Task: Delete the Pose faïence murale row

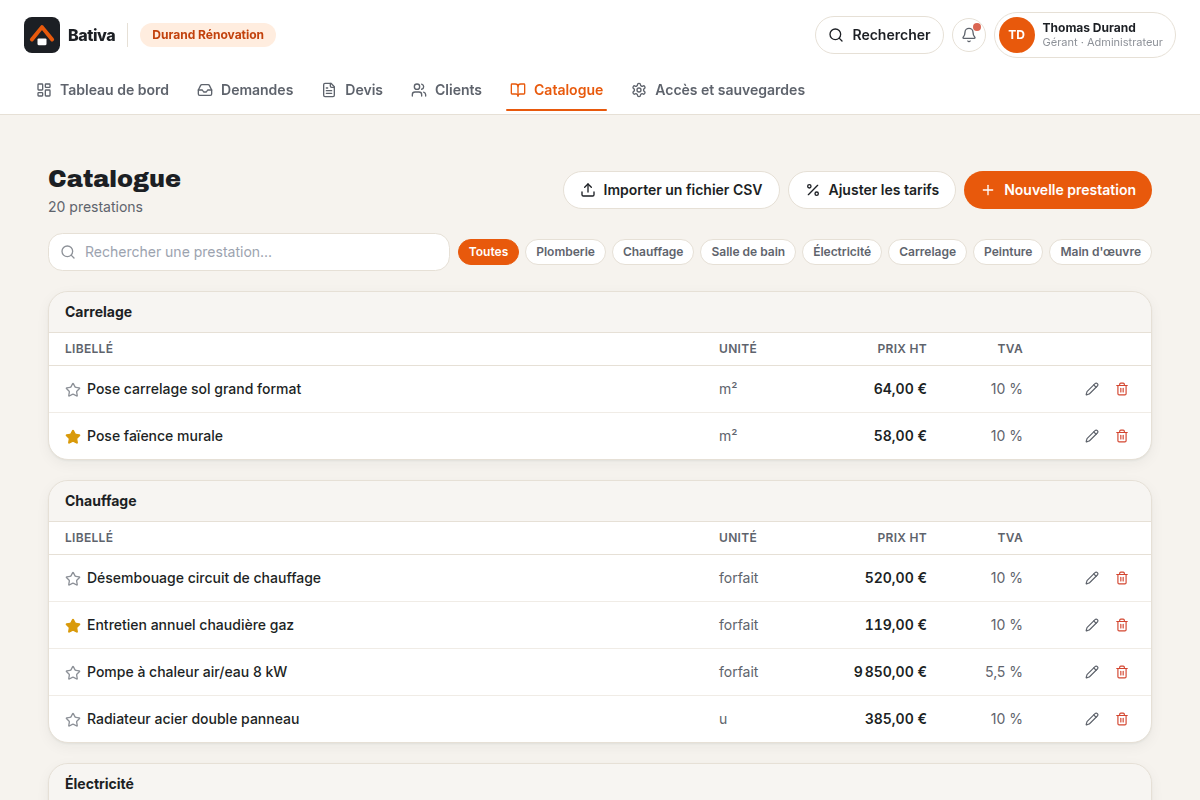Action: (1122, 436)
